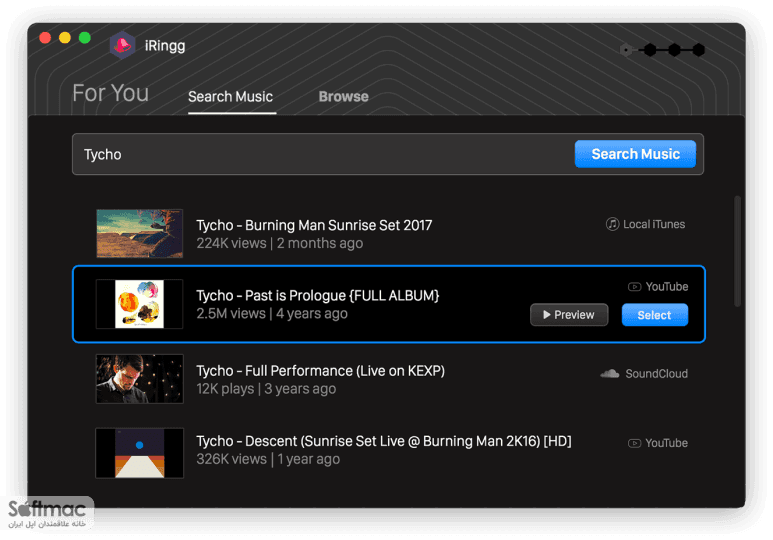The height and width of the screenshot is (540, 773).
Task: Open the Browse tab
Action: pyautogui.click(x=344, y=97)
